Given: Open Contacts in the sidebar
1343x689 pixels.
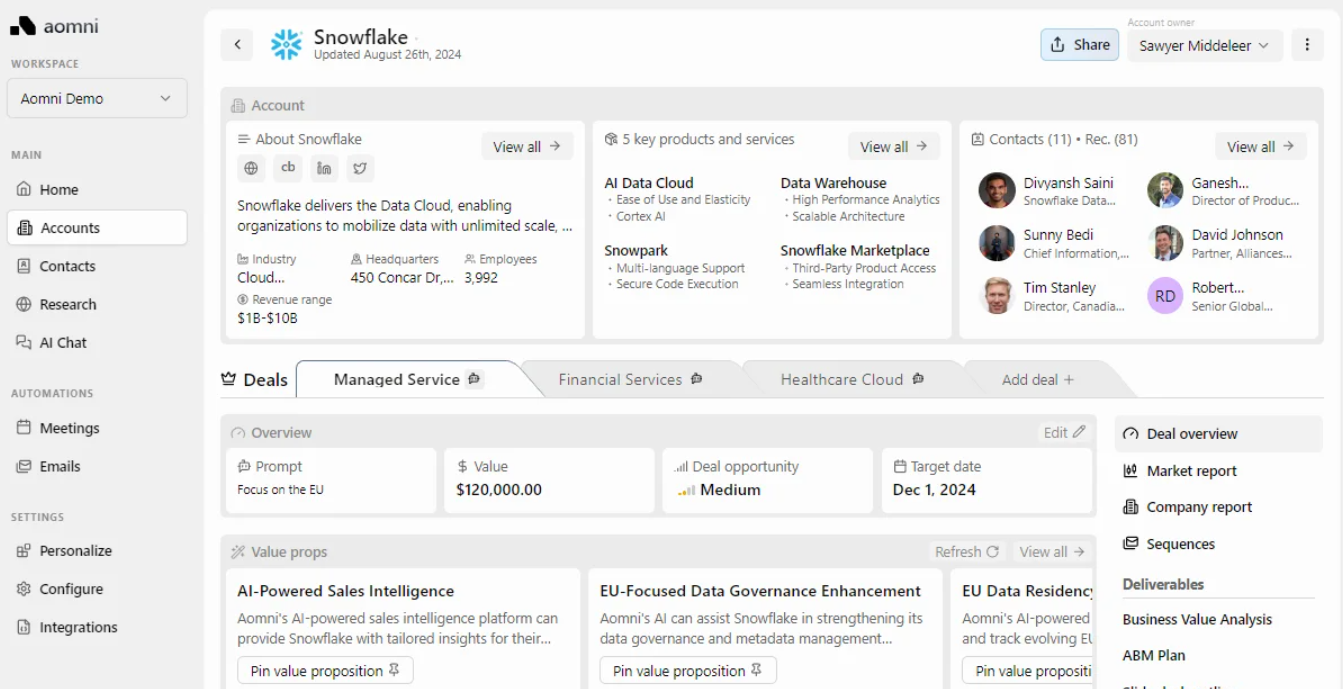Looking at the screenshot, I should [x=97, y=266].
